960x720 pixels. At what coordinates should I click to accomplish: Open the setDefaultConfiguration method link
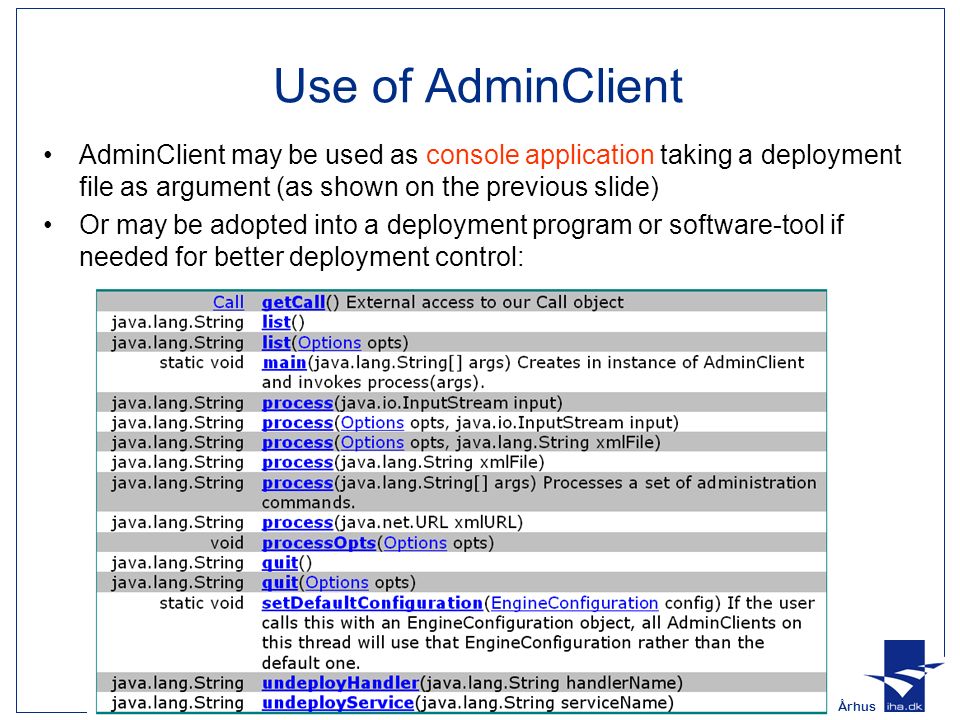click(372, 603)
